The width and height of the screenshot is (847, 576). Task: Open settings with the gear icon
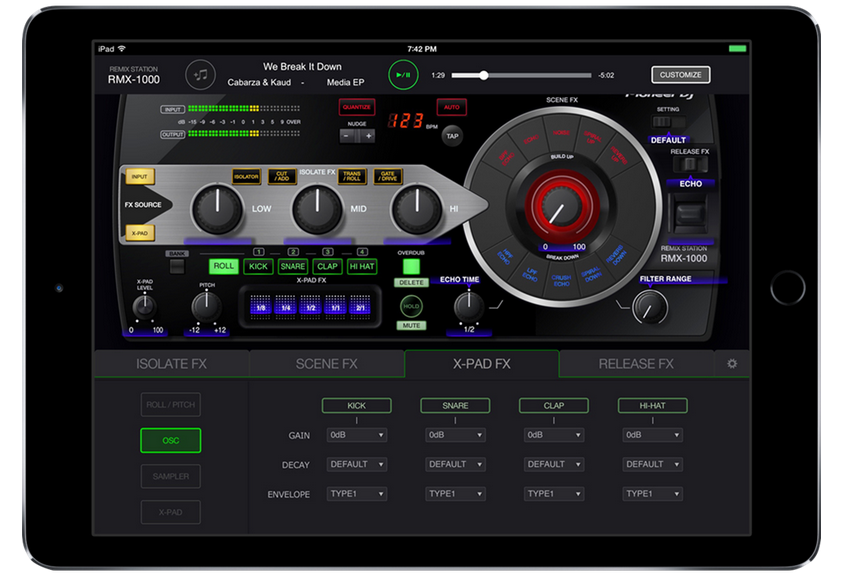click(x=732, y=364)
